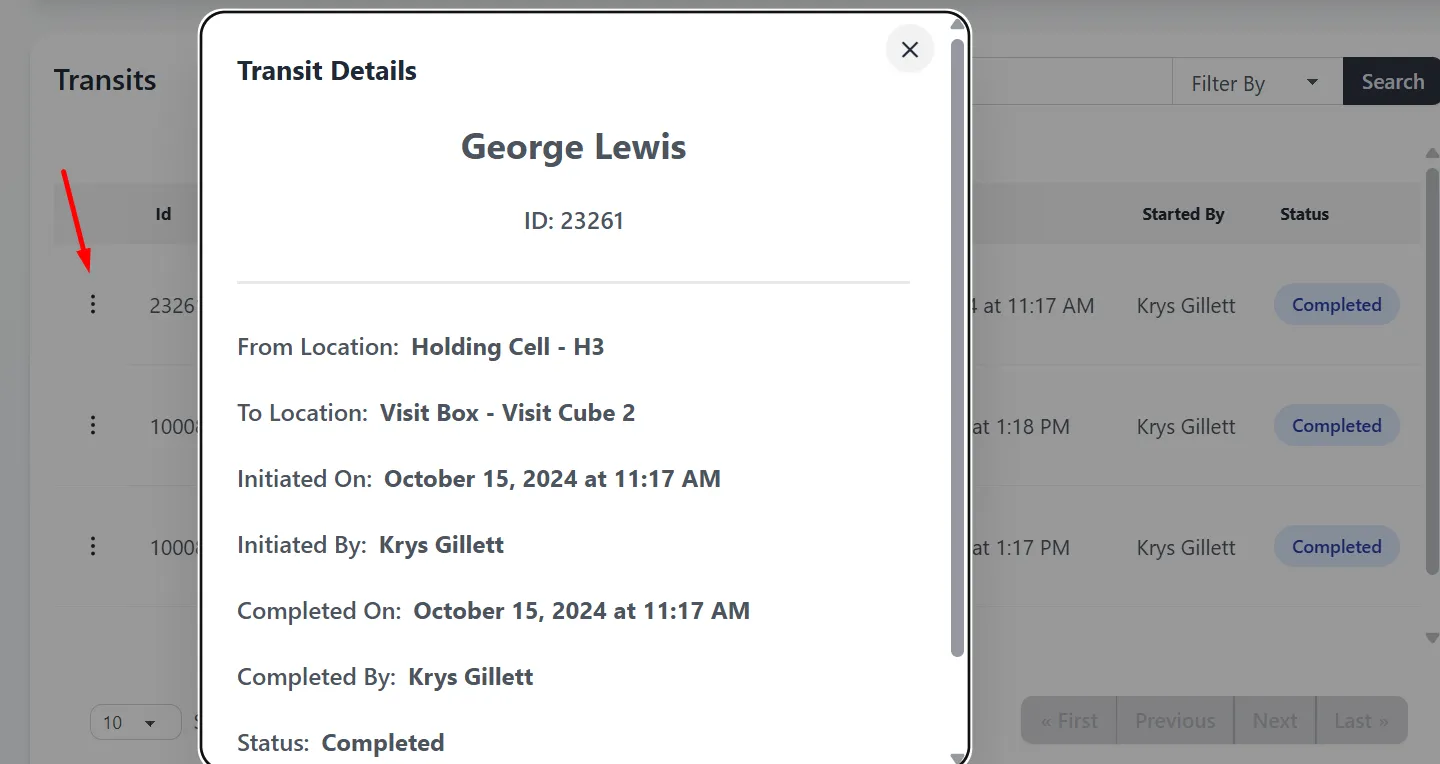This screenshot has width=1440, height=764.
Task: Close the Transit Details dialog
Action: tap(909, 50)
